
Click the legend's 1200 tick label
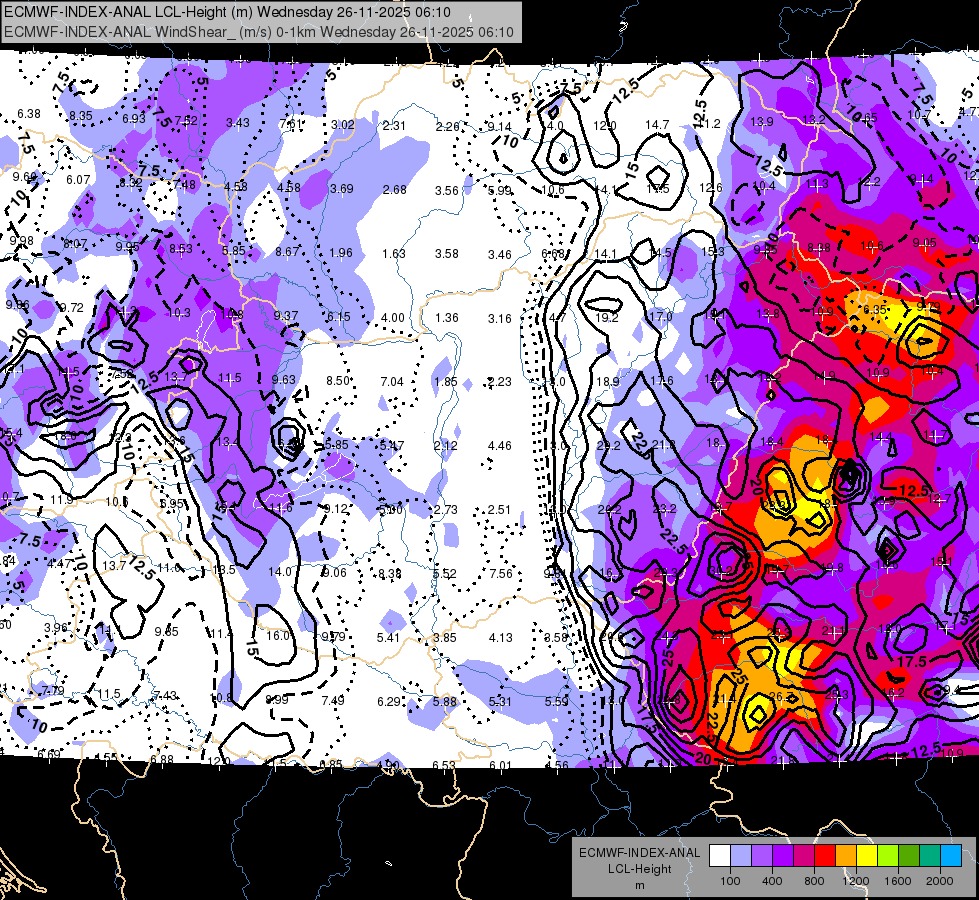click(x=856, y=881)
